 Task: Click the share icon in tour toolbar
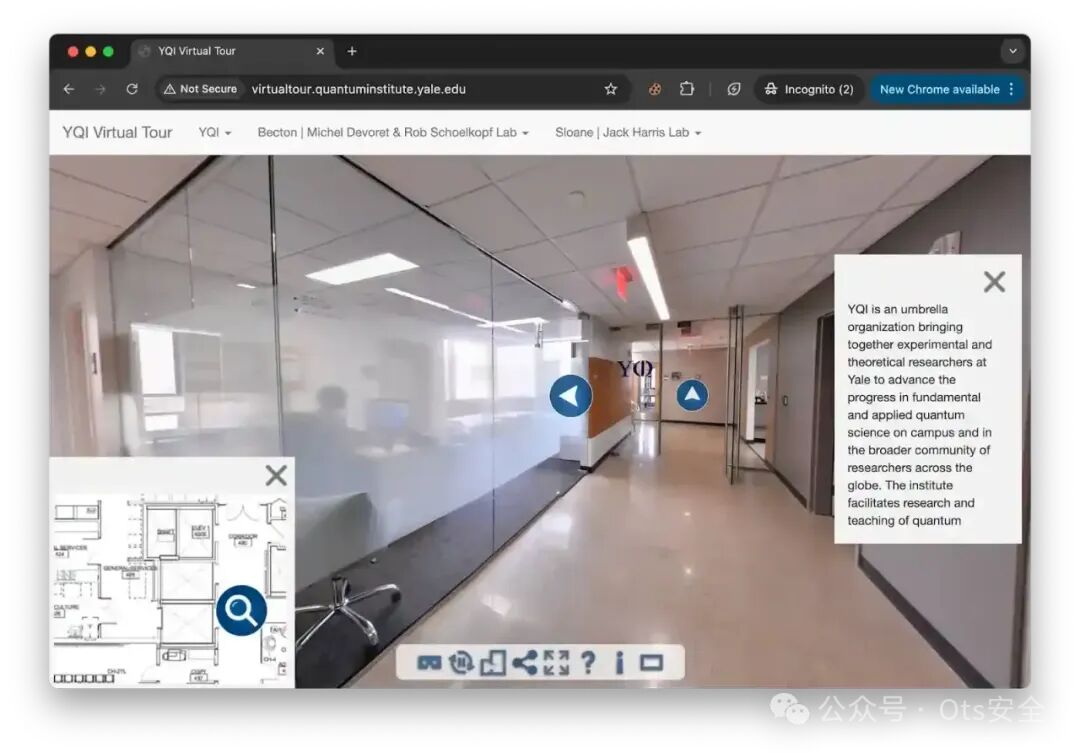525,663
